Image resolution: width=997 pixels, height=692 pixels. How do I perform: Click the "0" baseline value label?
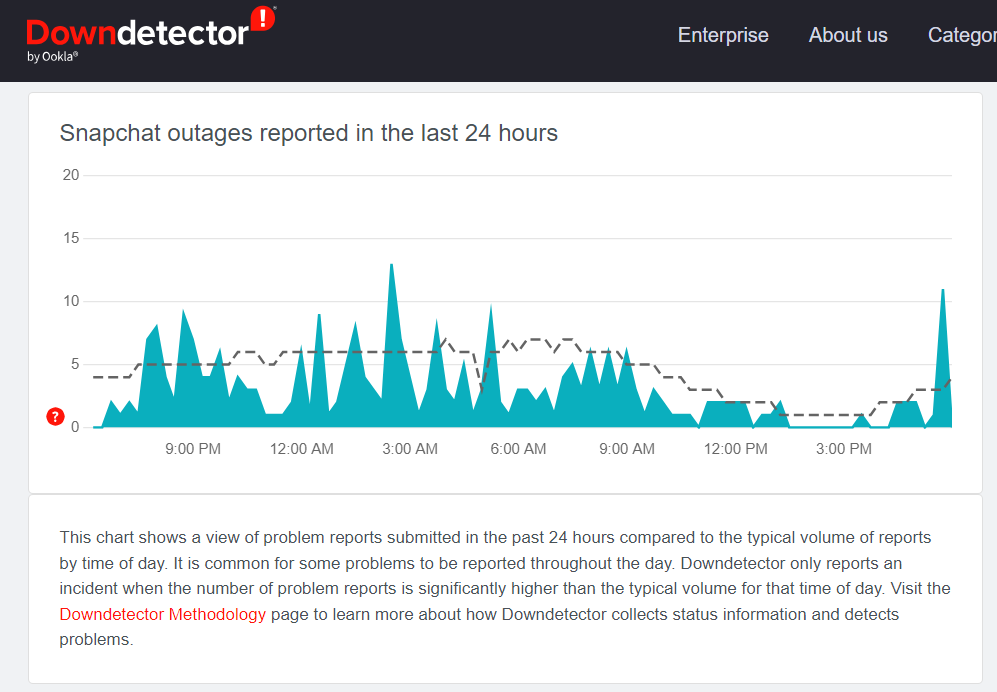[74, 425]
